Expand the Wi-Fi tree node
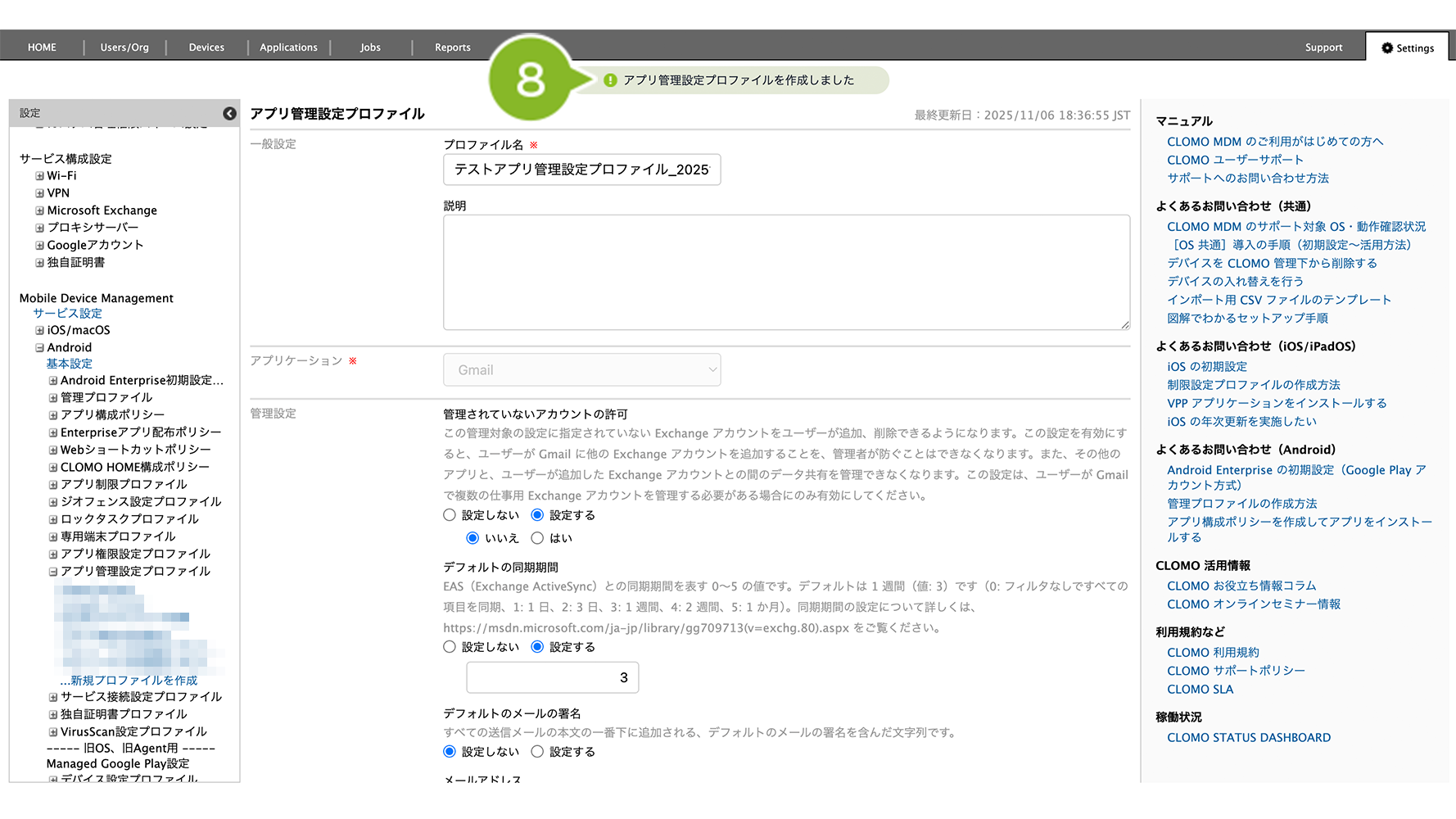Screen dimensions: 1456x819 (x=39, y=176)
